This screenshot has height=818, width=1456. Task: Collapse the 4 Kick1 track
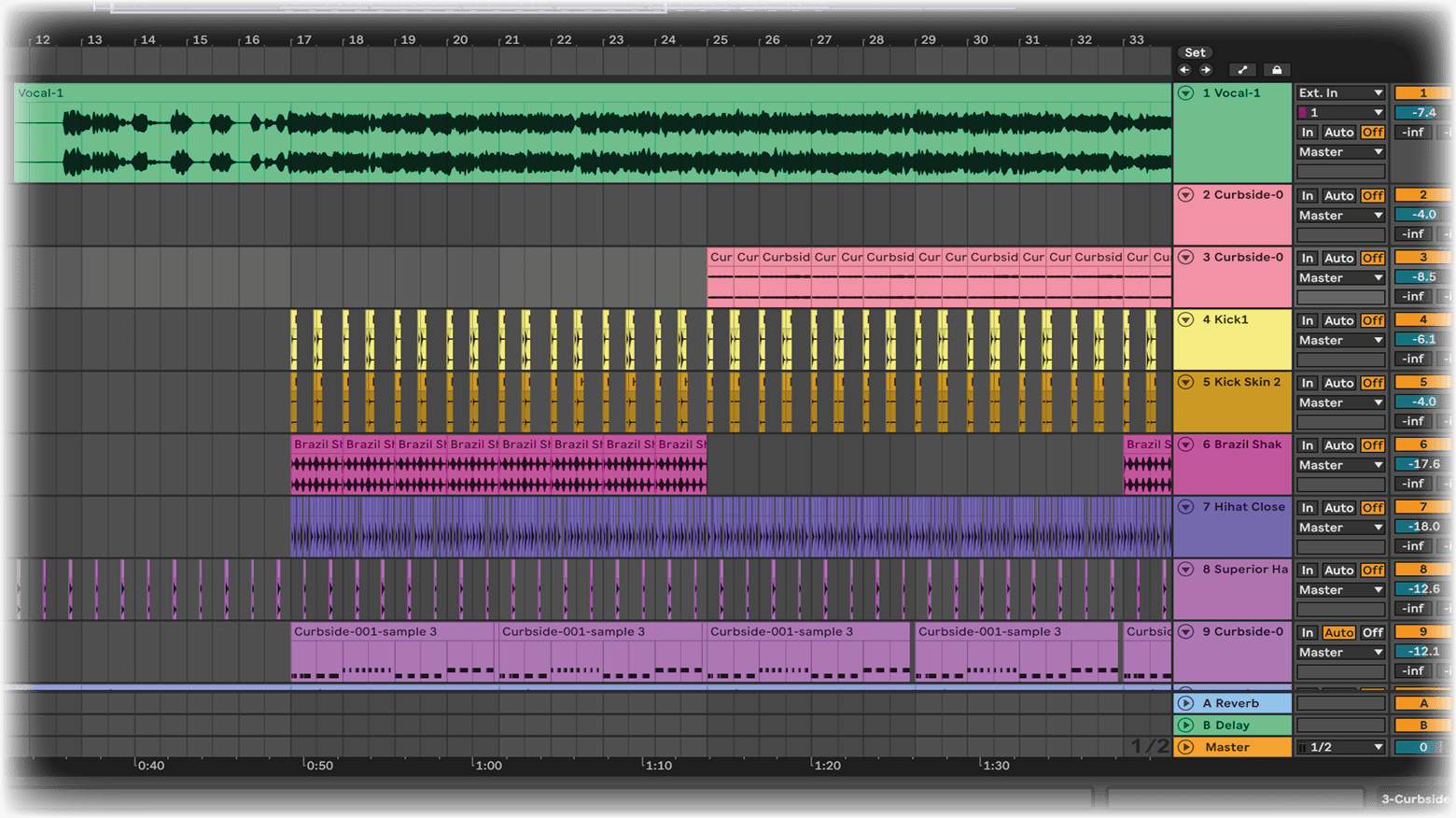coord(1186,319)
